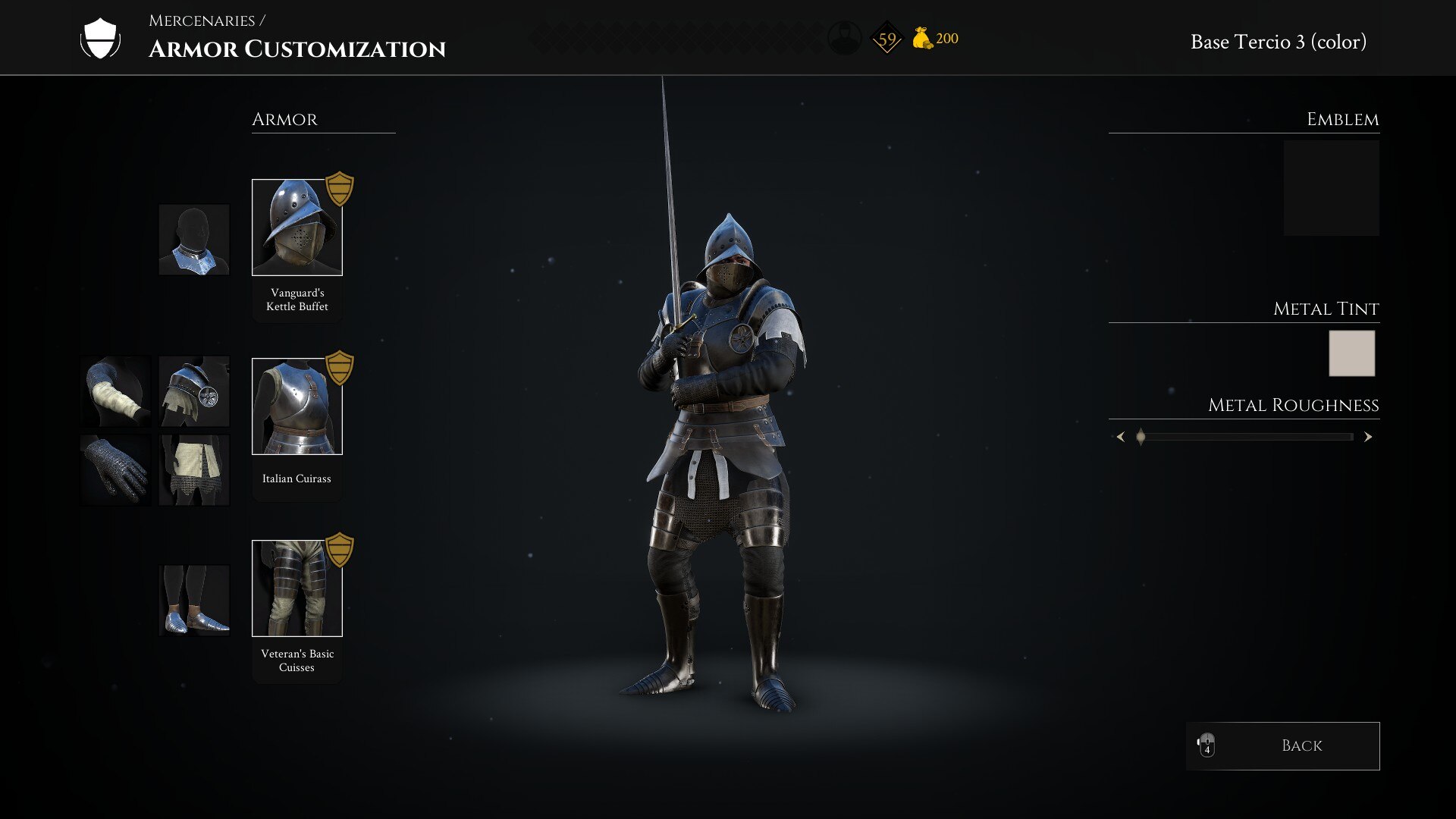Open the Veteran's Basic Cuisses leg item

297,588
